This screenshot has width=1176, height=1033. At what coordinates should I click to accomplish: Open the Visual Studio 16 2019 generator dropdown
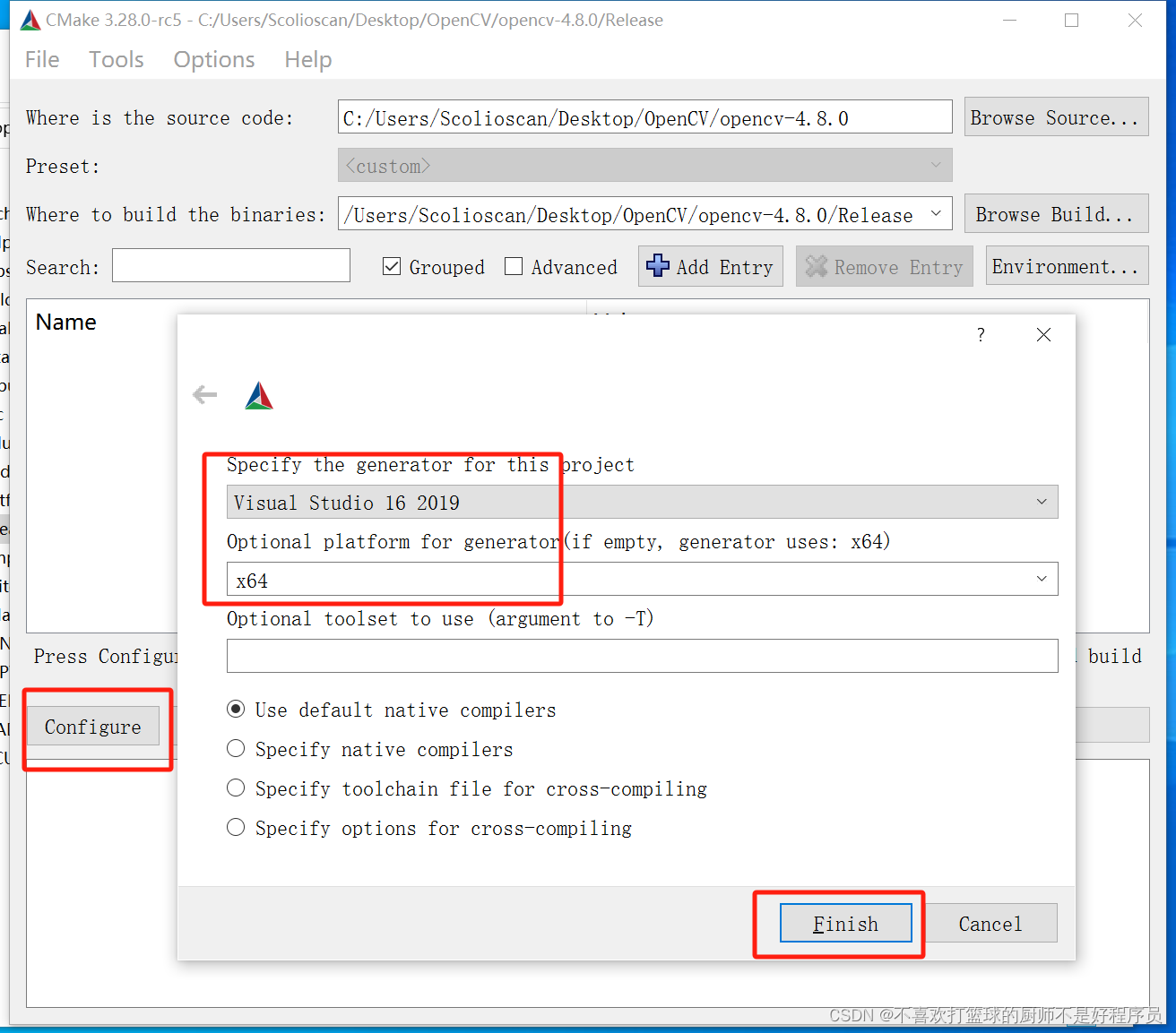coord(642,502)
